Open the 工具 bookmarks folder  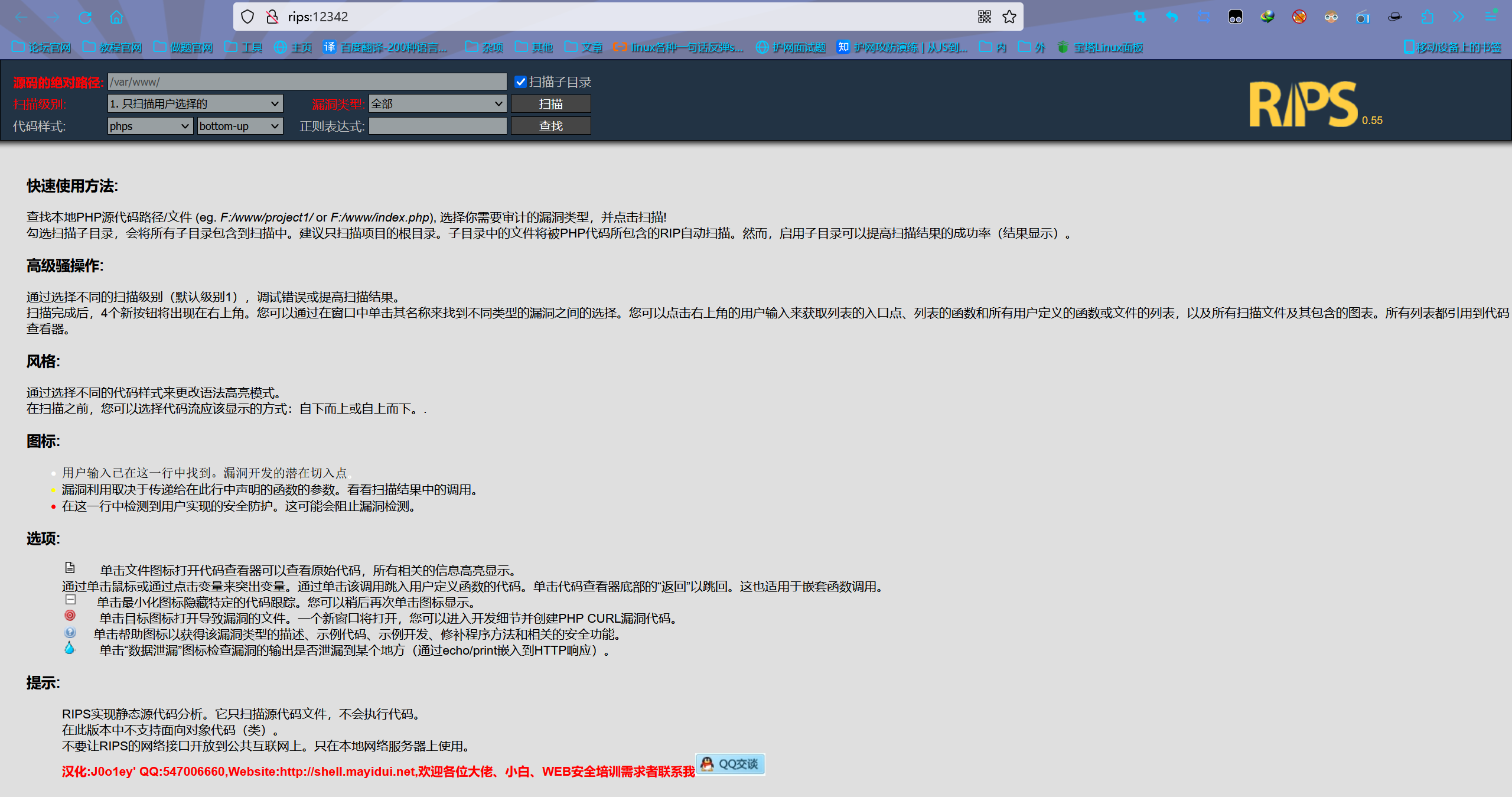(x=244, y=47)
